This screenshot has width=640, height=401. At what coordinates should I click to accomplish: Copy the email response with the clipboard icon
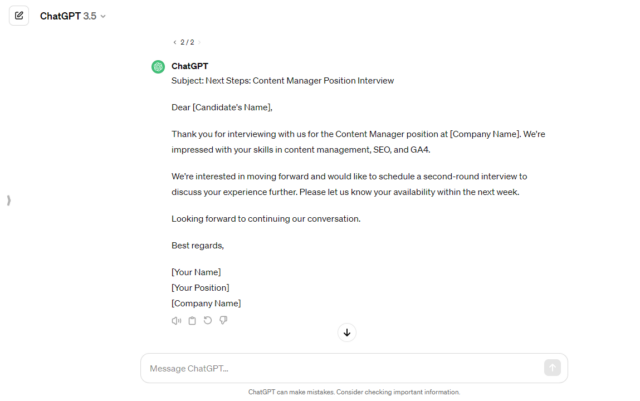click(x=192, y=321)
